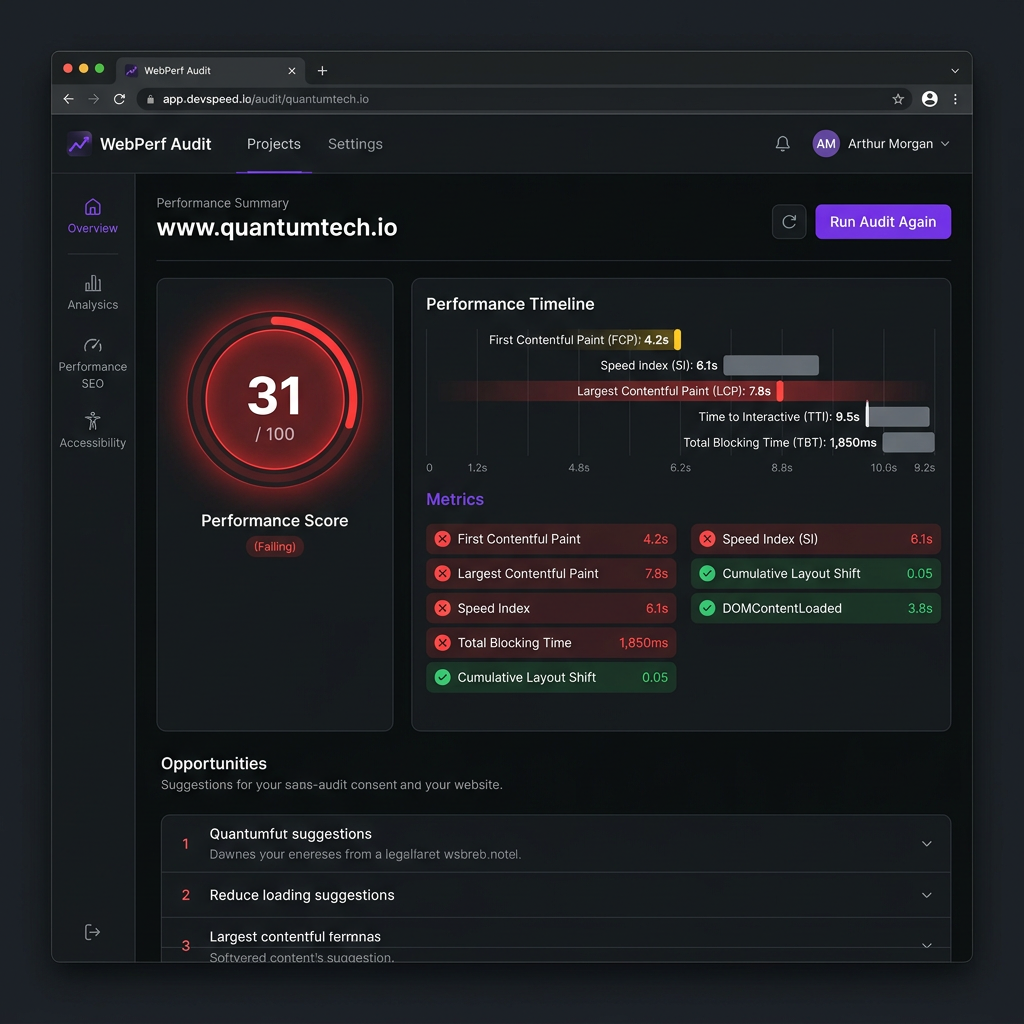Viewport: 1024px width, 1024px height.
Task: Click the Performance Timeline heading
Action: pos(510,304)
